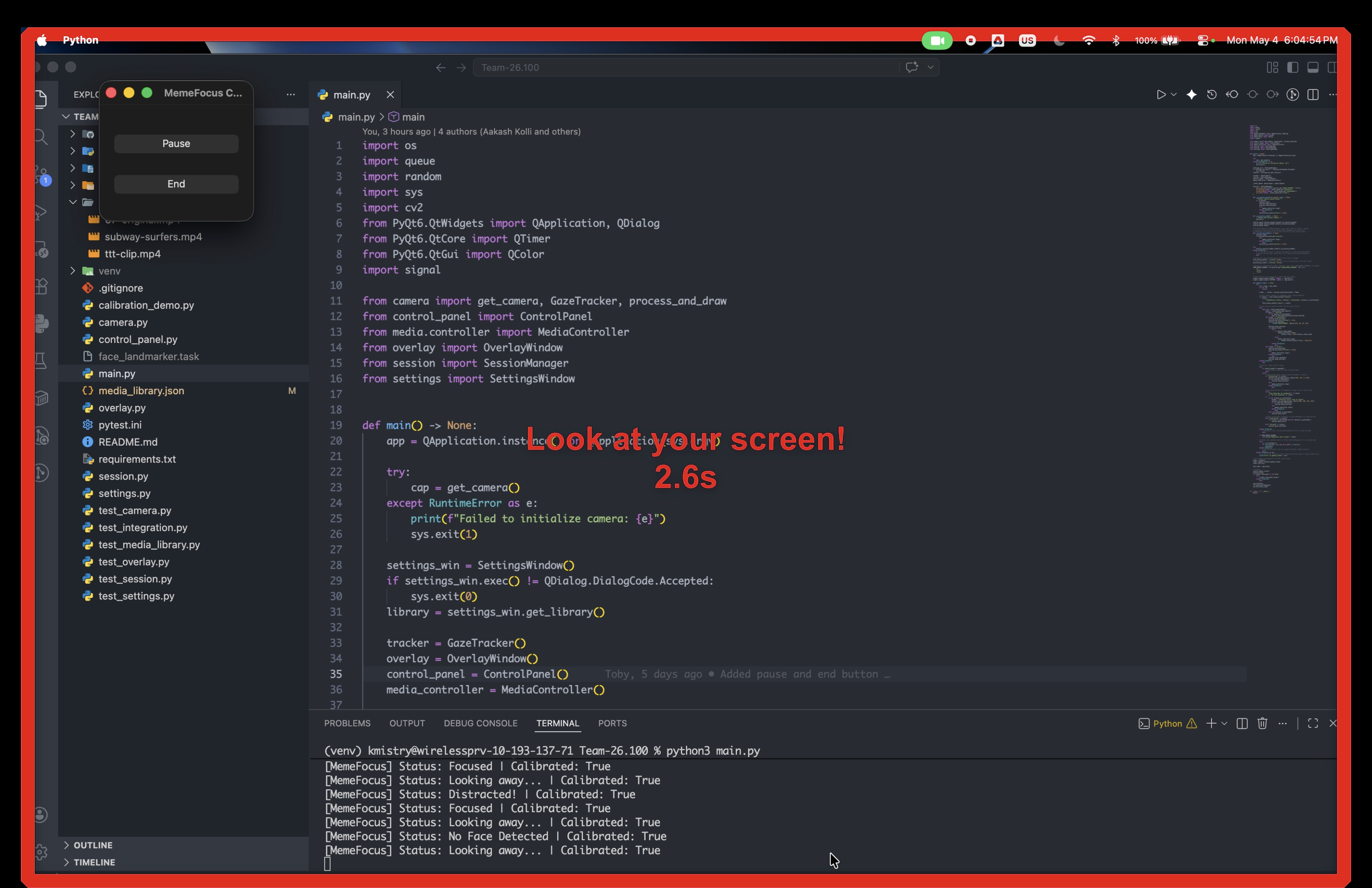Click the Team-26.100 command center search
This screenshot has width=1372, height=888.
click(686, 67)
